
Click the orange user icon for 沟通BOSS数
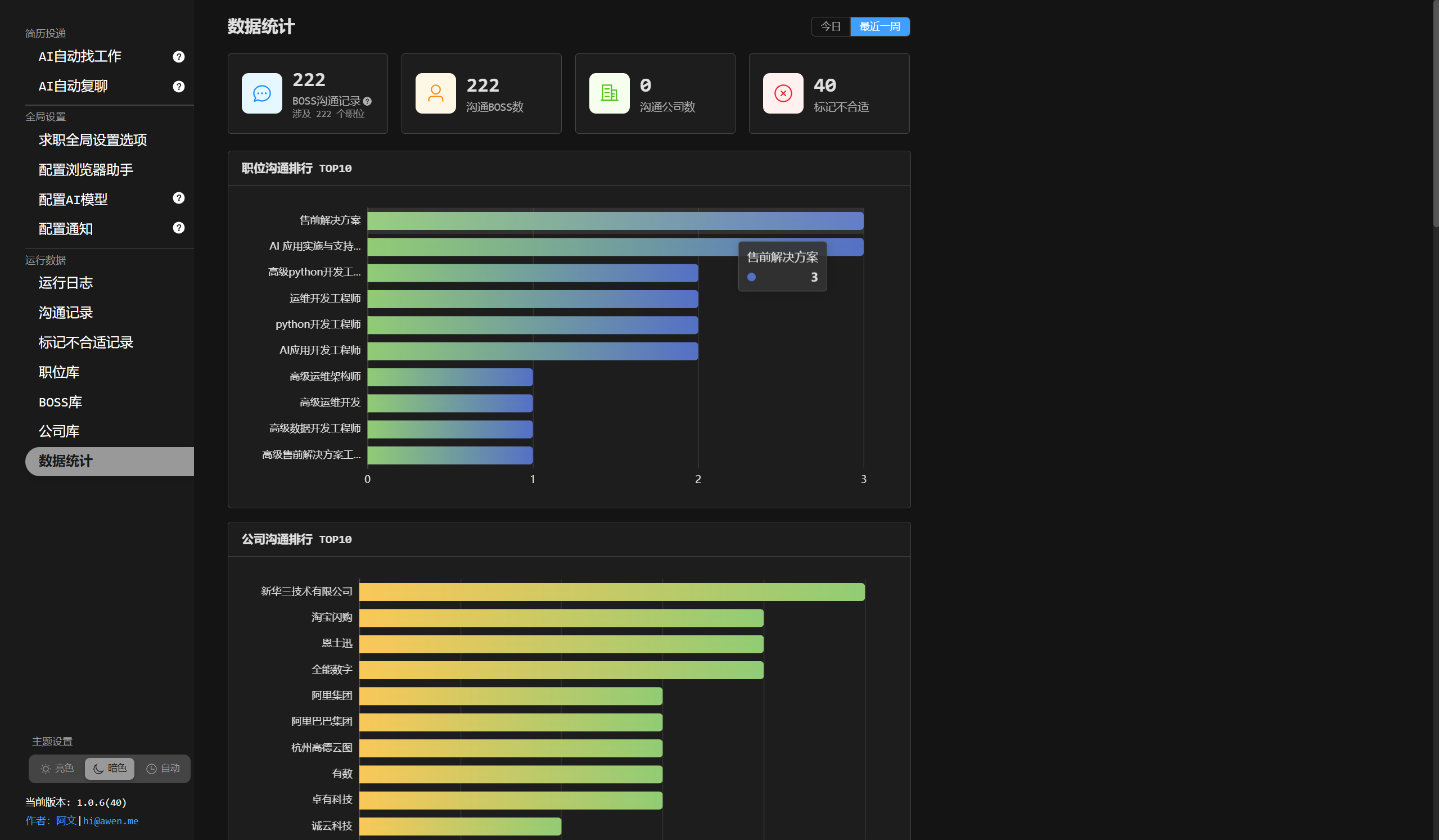pos(435,93)
